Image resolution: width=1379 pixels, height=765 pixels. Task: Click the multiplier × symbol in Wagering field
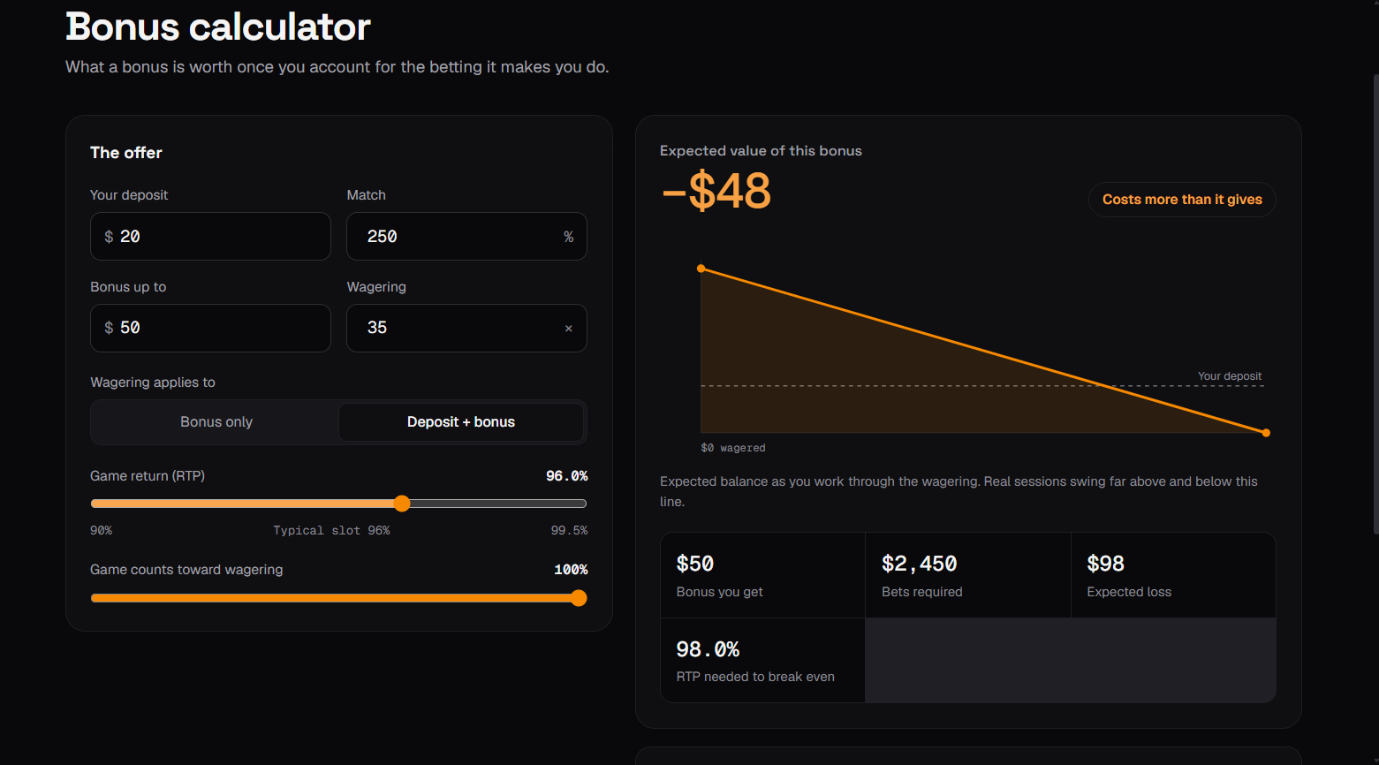tap(568, 328)
